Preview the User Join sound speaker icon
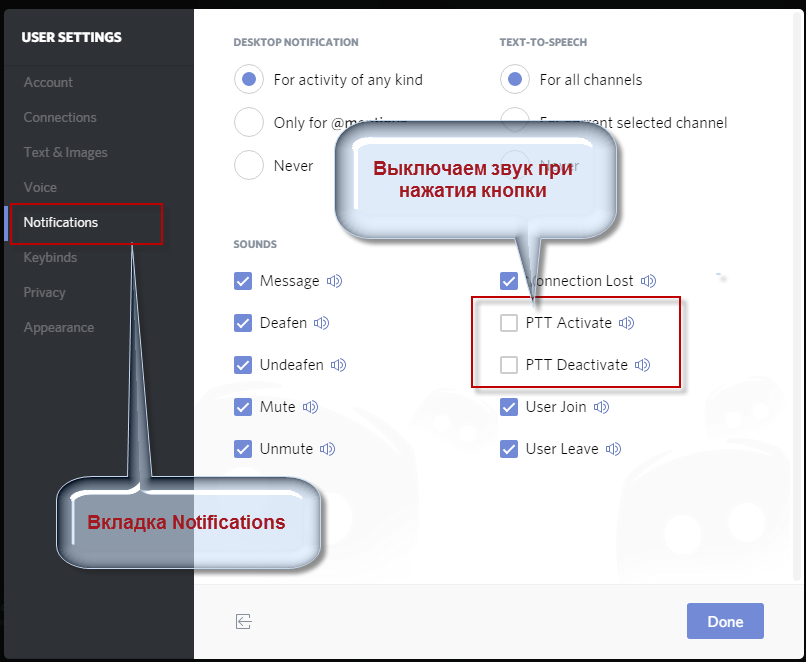Image resolution: width=806 pixels, height=662 pixels. (601, 407)
